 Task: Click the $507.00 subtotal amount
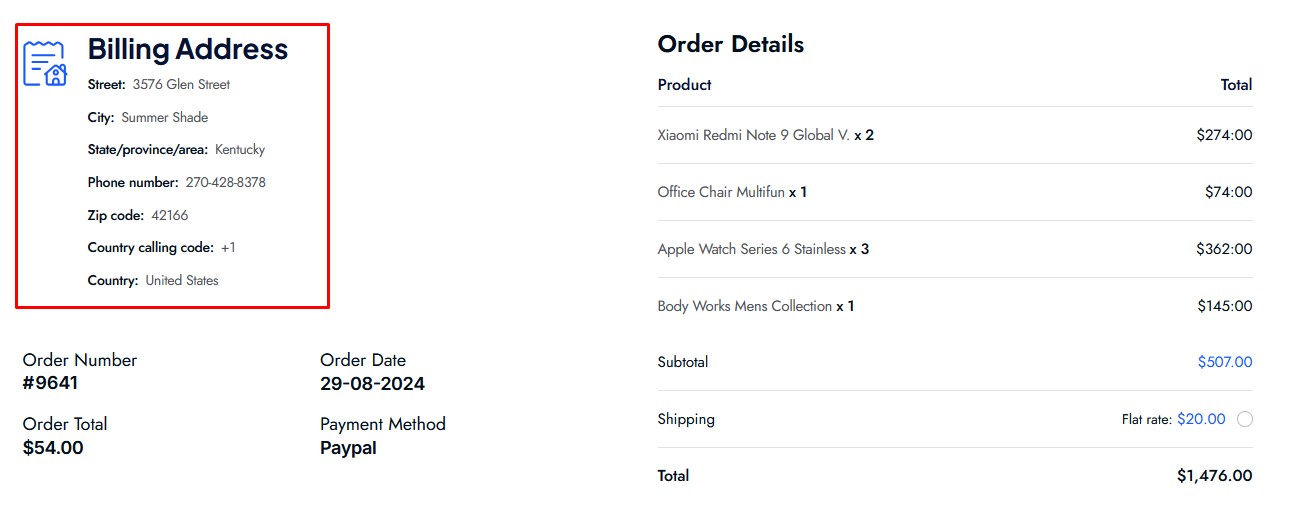click(x=1225, y=362)
